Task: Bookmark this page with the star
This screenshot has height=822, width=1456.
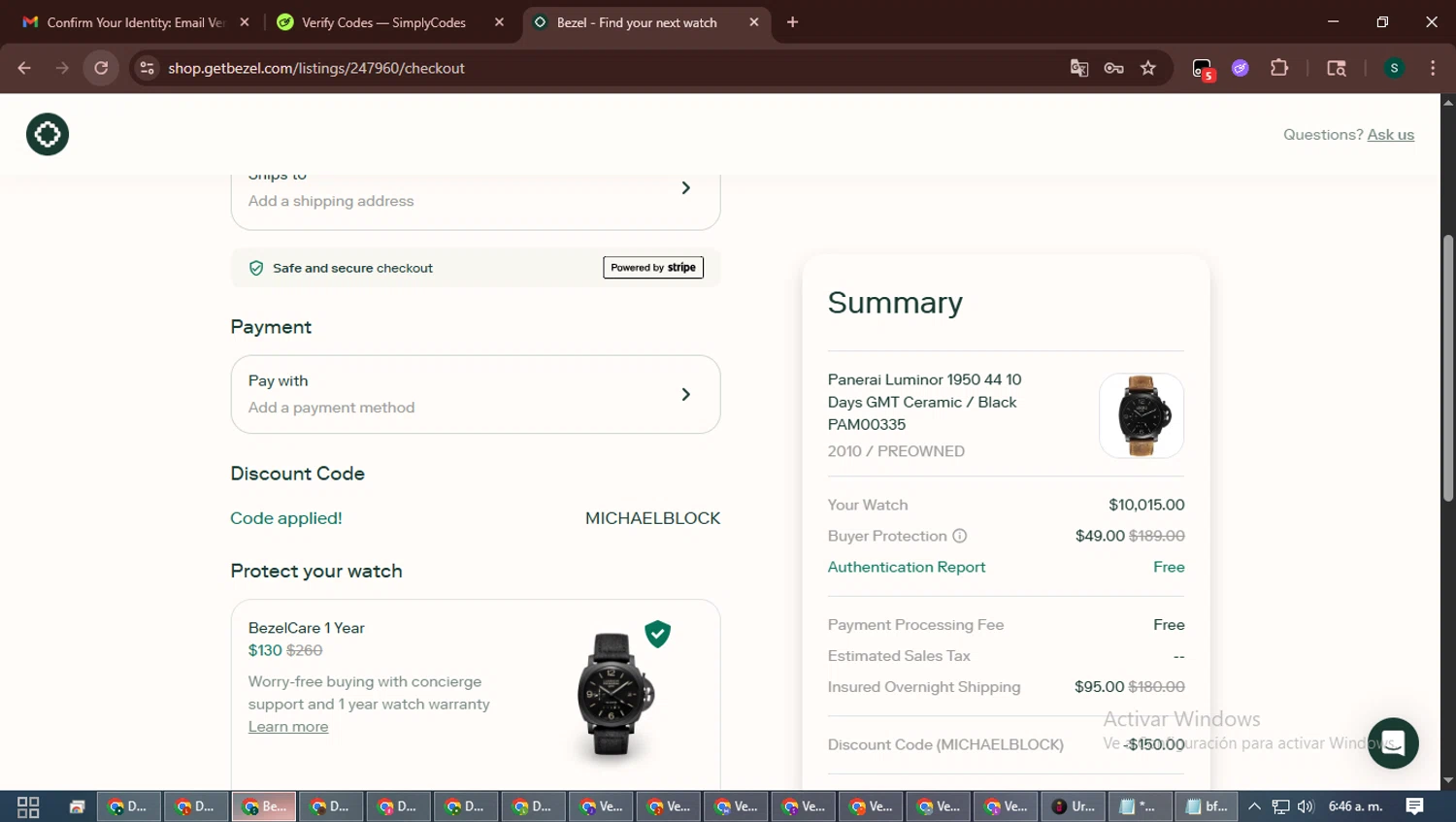Action: click(x=1148, y=68)
